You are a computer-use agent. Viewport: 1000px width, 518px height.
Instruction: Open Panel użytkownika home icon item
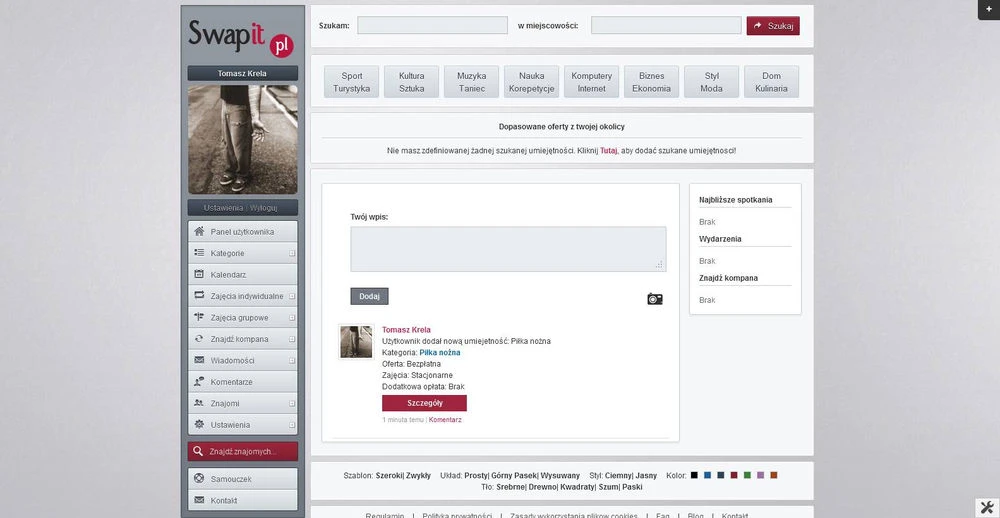click(x=242, y=232)
